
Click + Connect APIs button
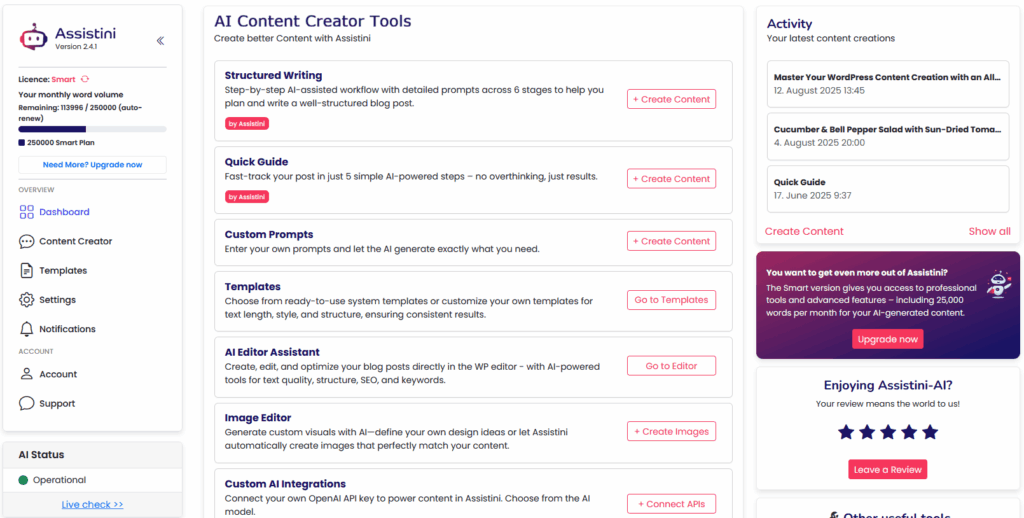click(x=671, y=504)
